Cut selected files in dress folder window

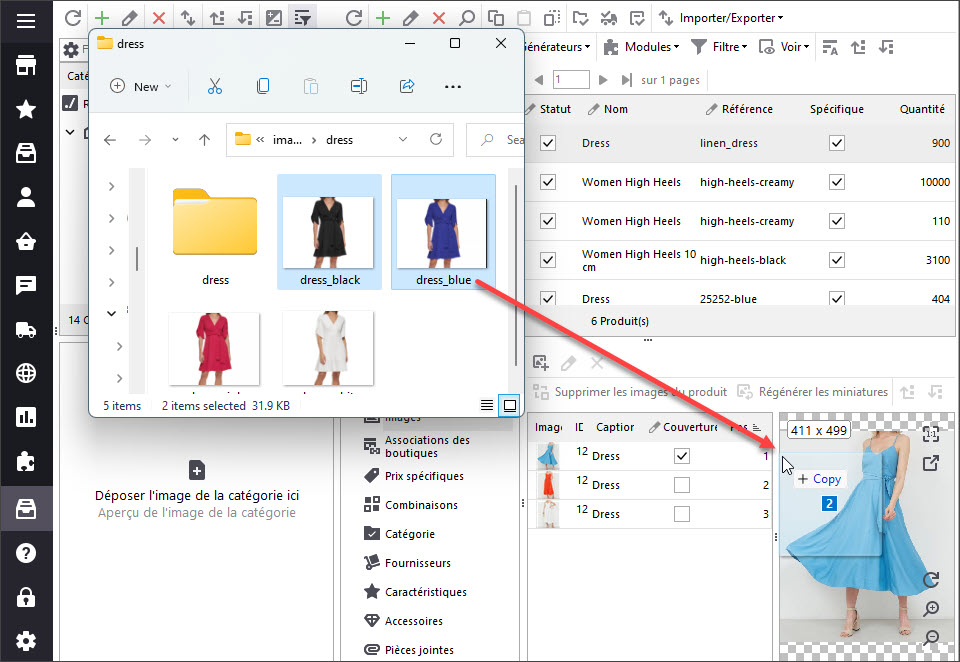pos(214,86)
